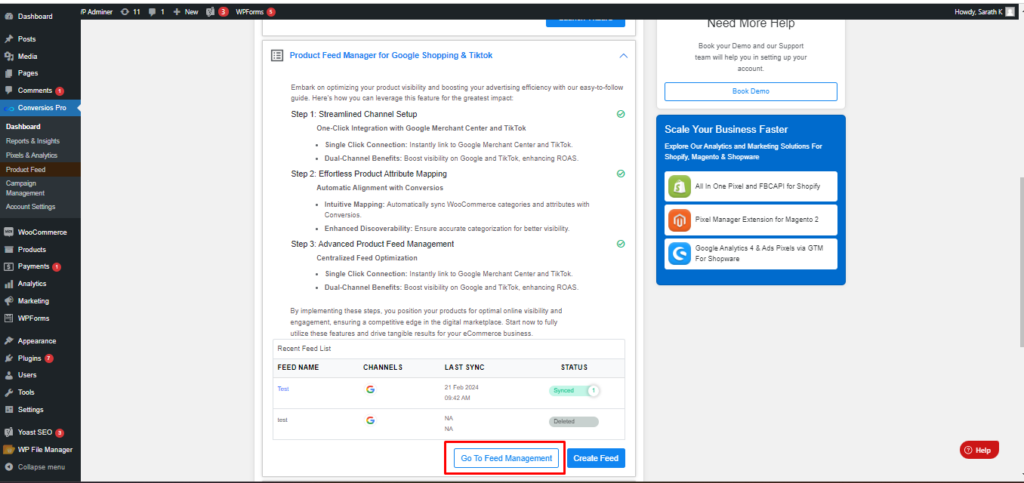The height and width of the screenshot is (483, 1024).
Task: Click the Deleted status badge
Action: (x=573, y=422)
